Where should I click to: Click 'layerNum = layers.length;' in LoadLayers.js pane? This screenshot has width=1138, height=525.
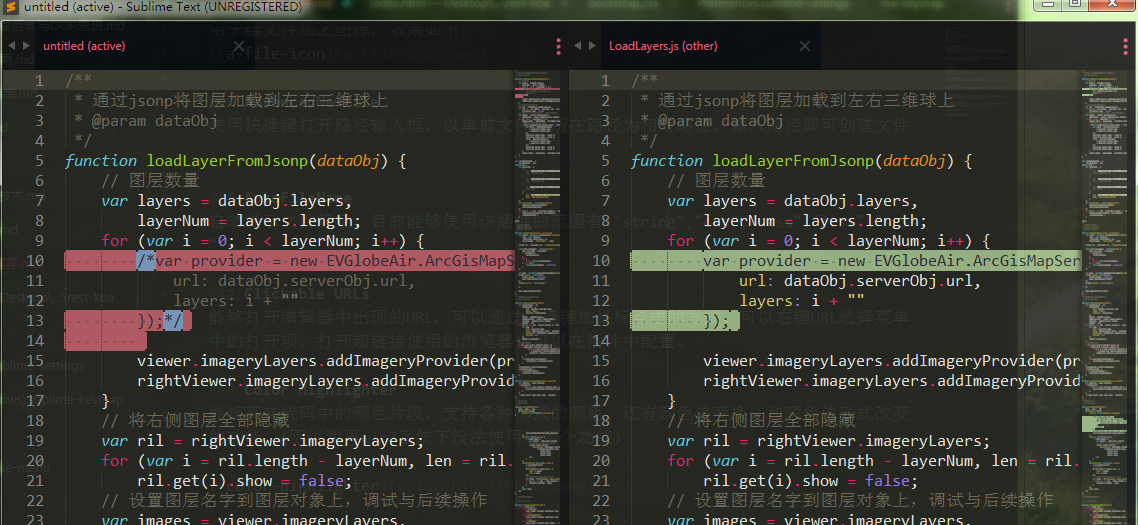click(815, 221)
